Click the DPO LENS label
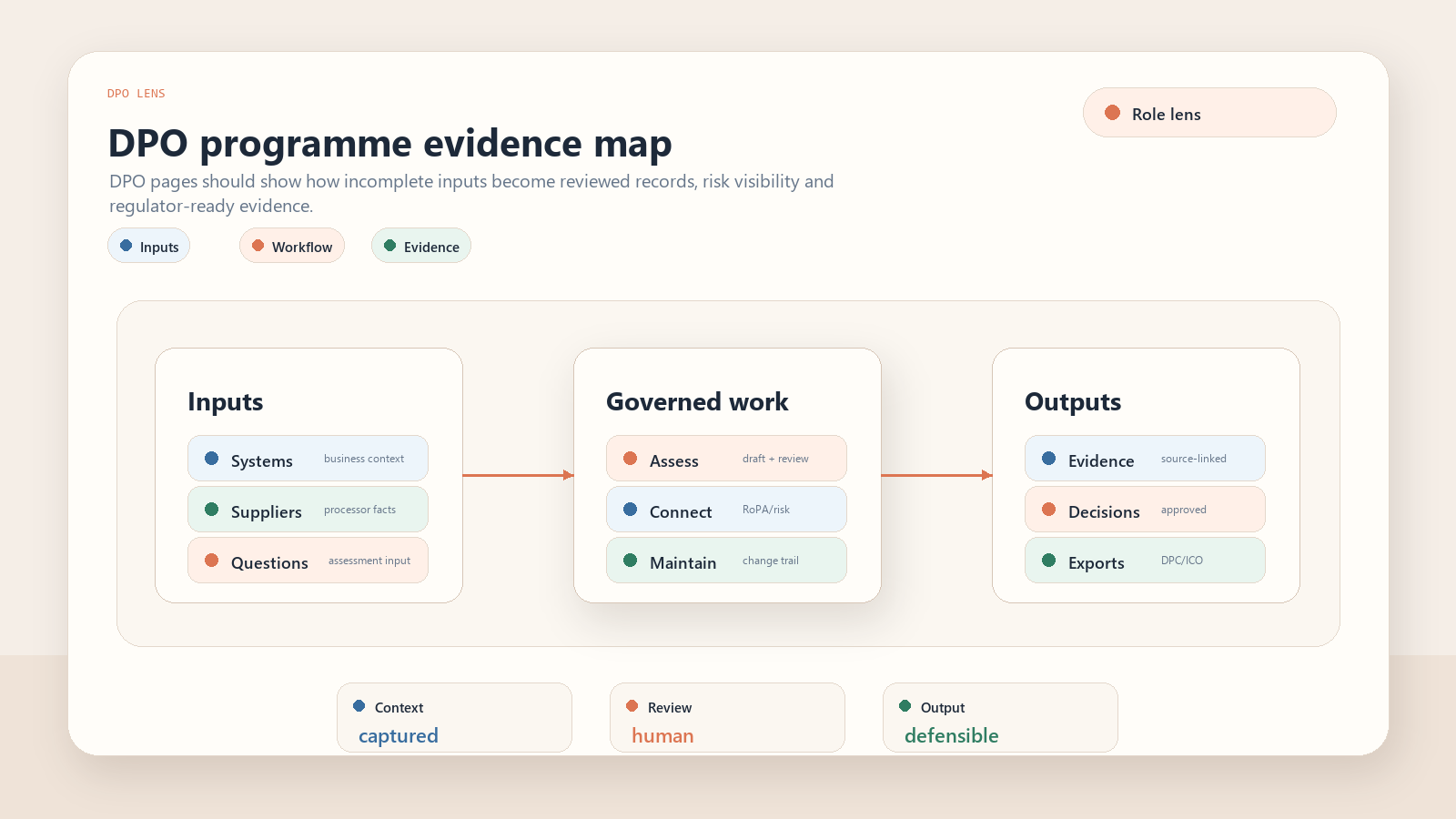The width and height of the screenshot is (1456, 819). tap(136, 94)
